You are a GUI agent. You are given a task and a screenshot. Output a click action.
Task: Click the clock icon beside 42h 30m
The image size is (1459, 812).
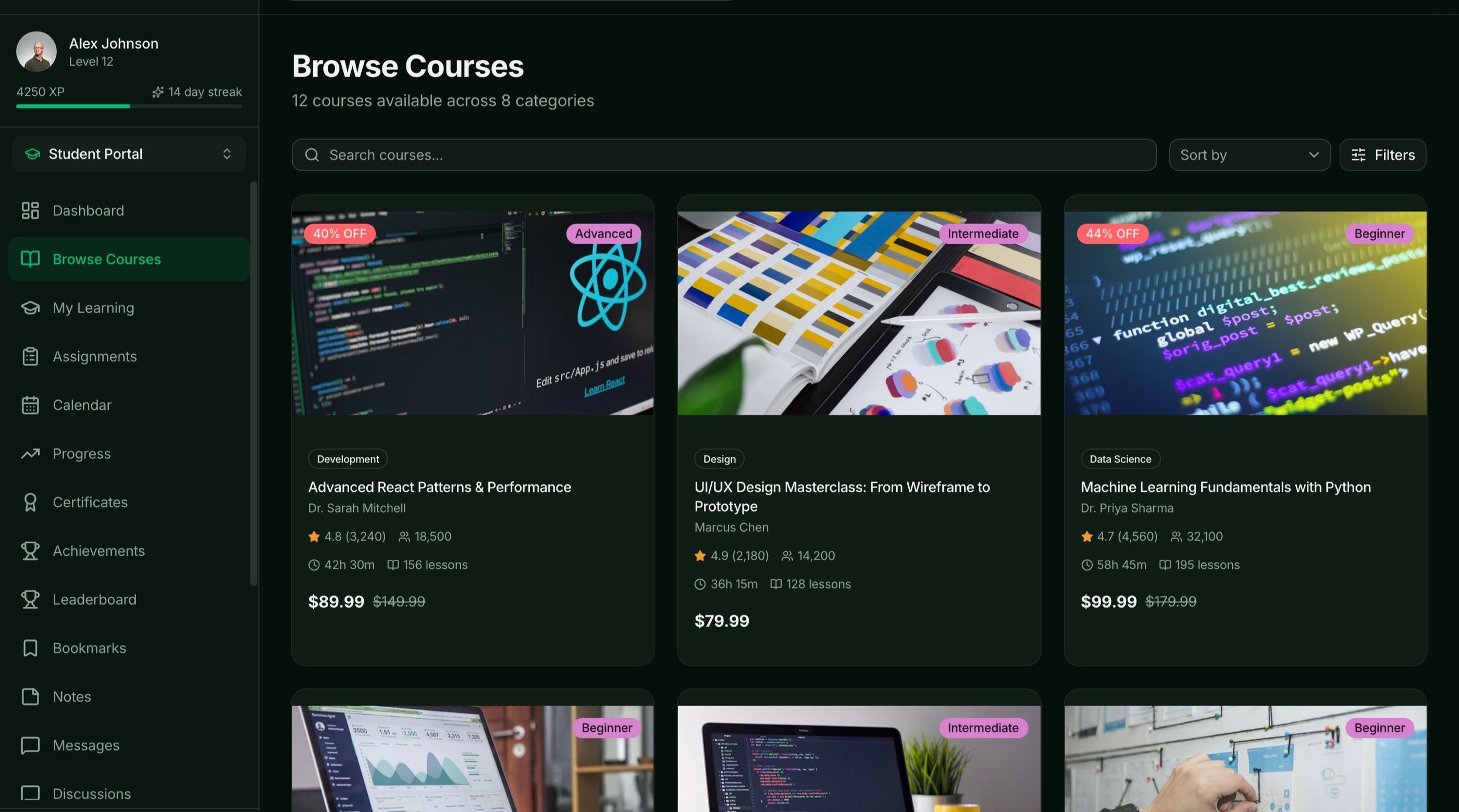314,565
